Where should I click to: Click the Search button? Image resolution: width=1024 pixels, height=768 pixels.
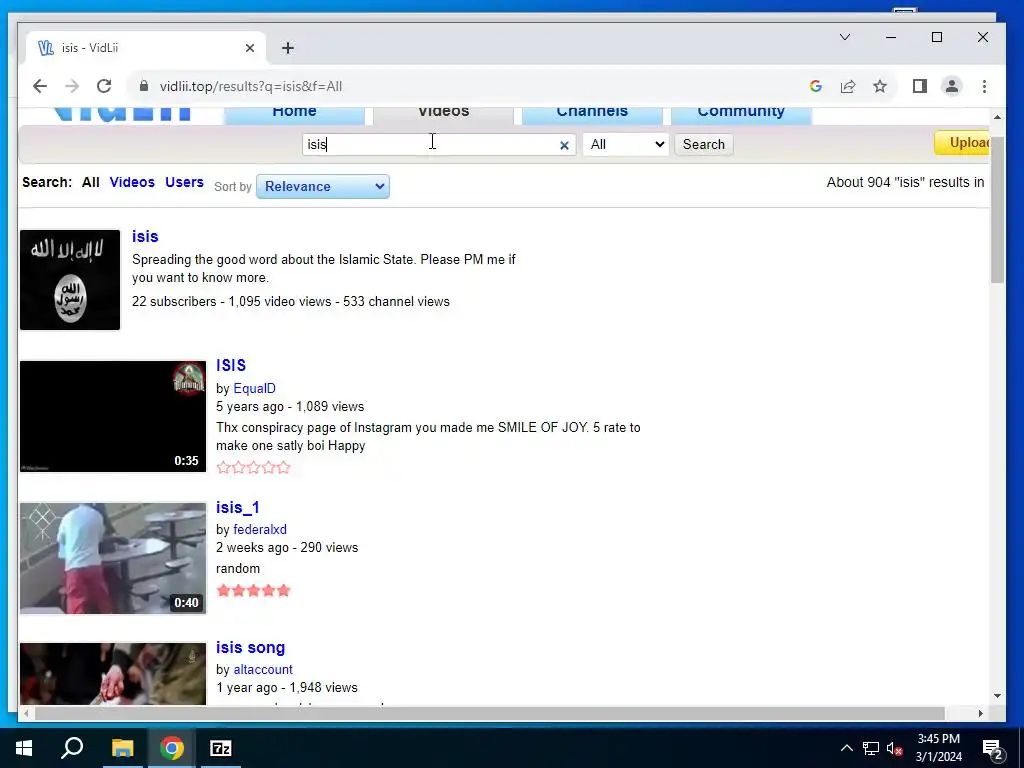tap(703, 144)
